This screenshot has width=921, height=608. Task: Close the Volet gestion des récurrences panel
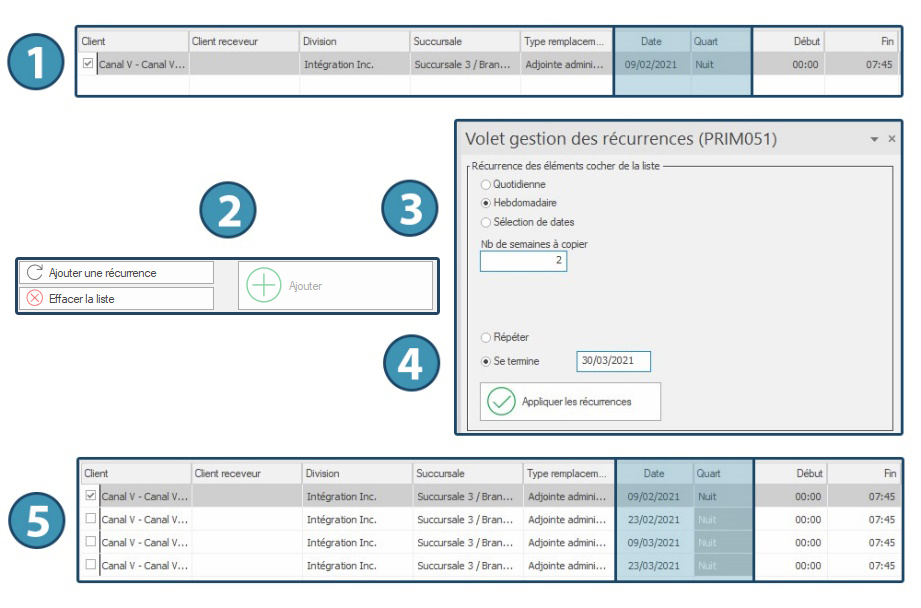(x=892, y=139)
